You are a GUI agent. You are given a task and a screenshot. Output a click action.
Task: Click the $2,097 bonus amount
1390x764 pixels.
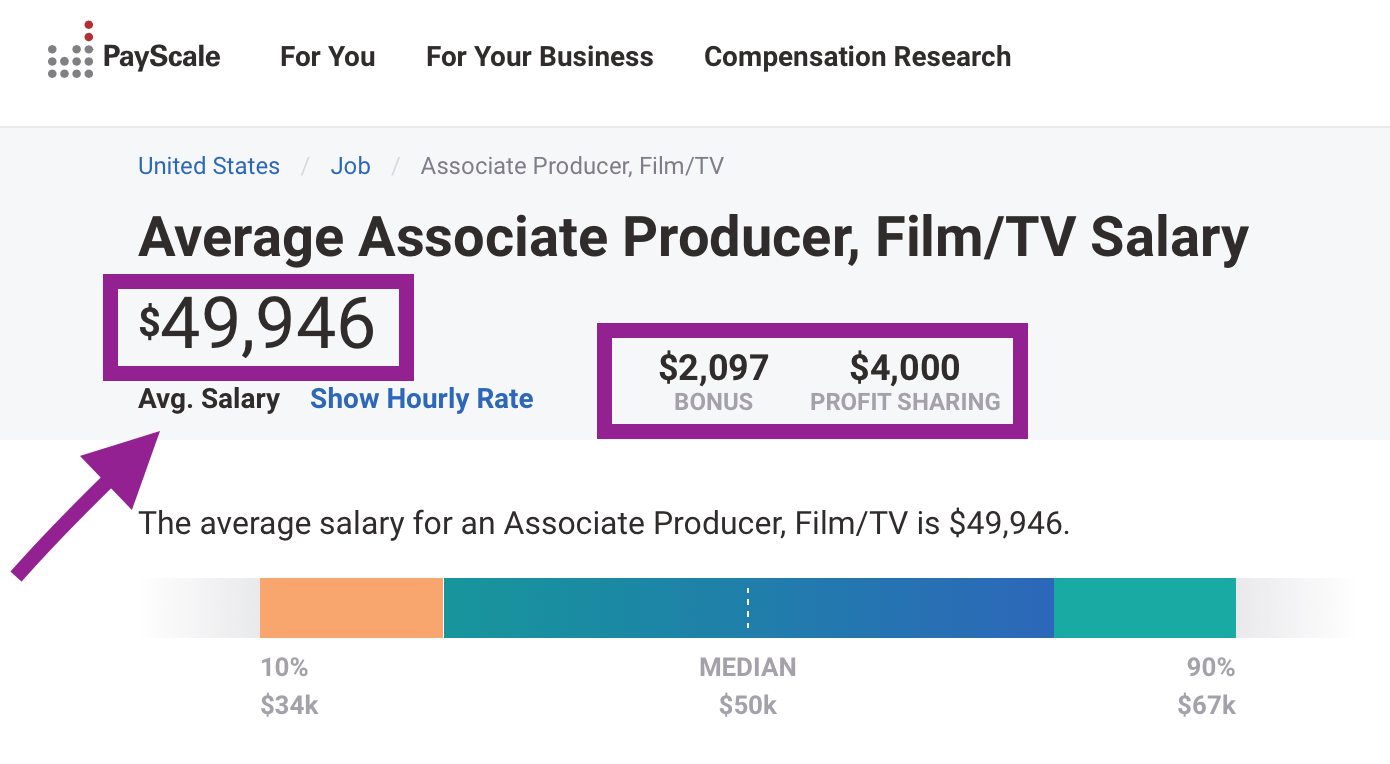713,368
